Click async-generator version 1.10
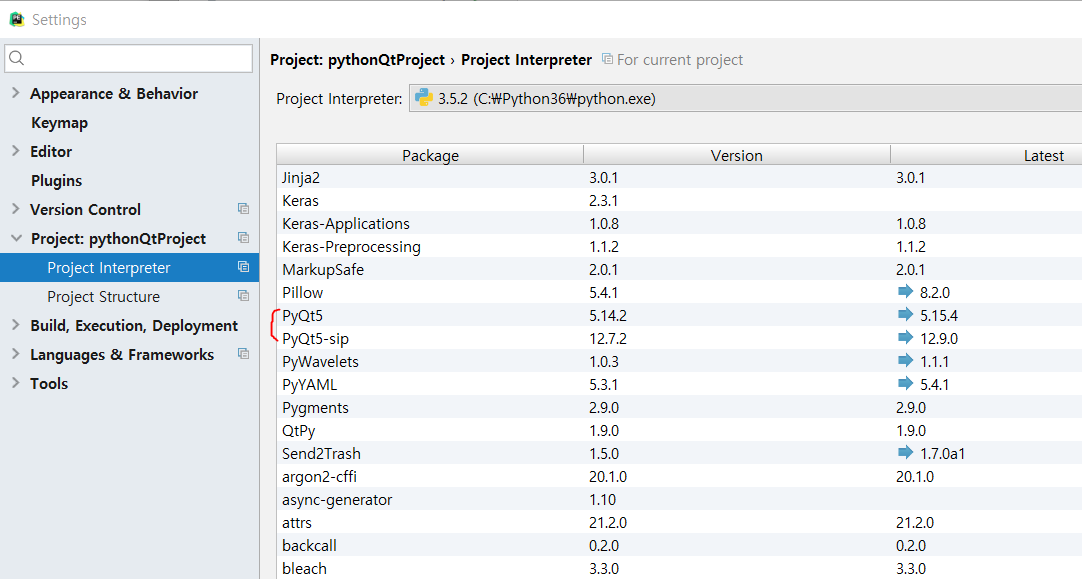The width and height of the screenshot is (1082, 579). click(x=602, y=499)
